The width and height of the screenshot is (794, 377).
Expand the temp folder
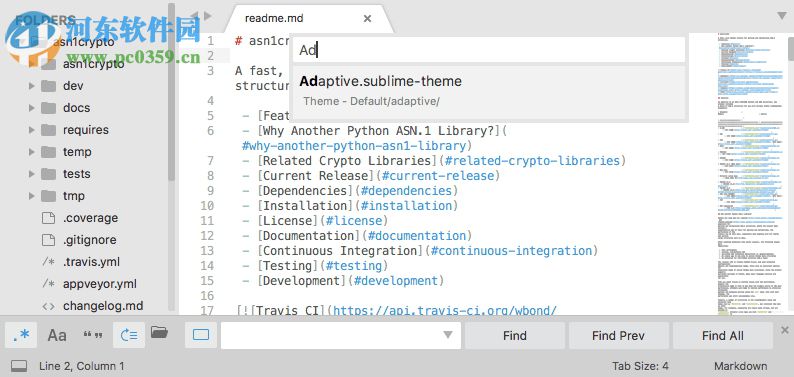31,152
